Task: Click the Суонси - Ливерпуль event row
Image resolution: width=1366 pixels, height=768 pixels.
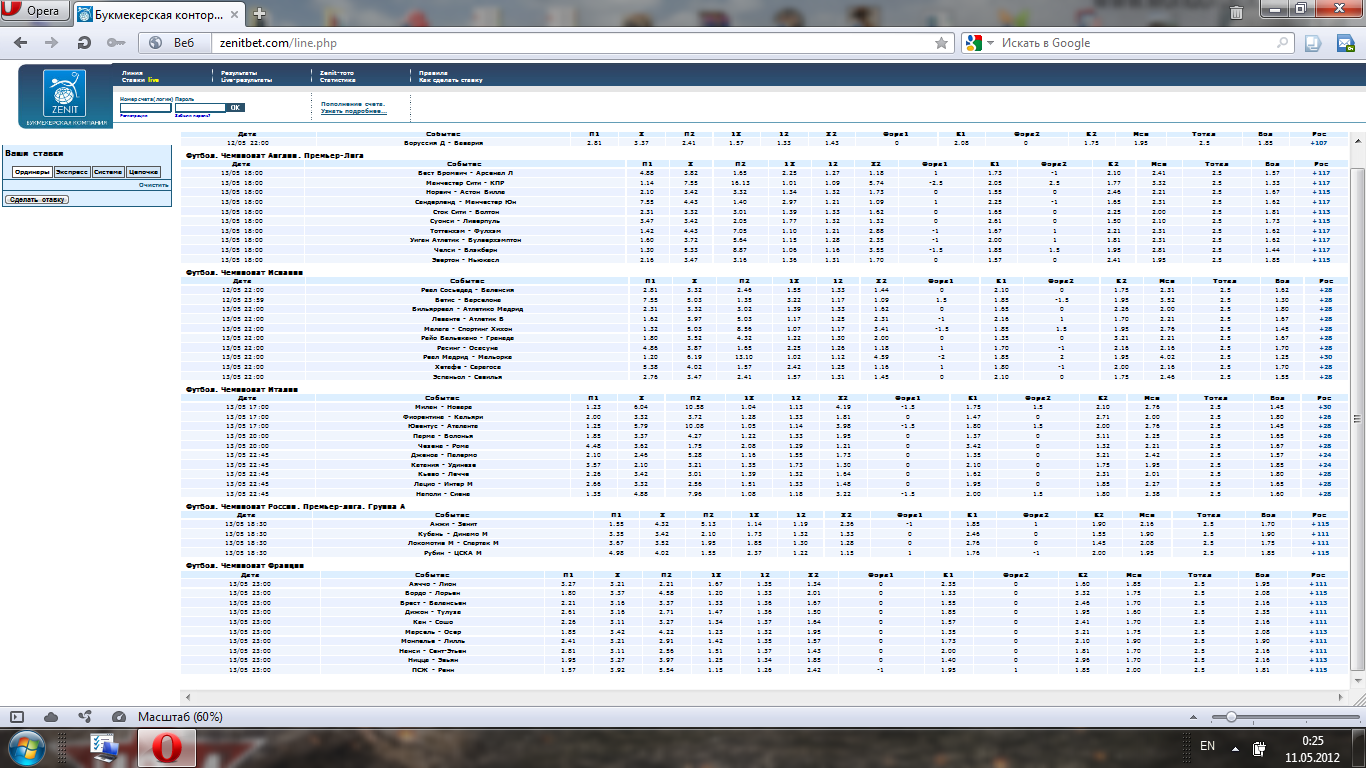Action: [465, 221]
